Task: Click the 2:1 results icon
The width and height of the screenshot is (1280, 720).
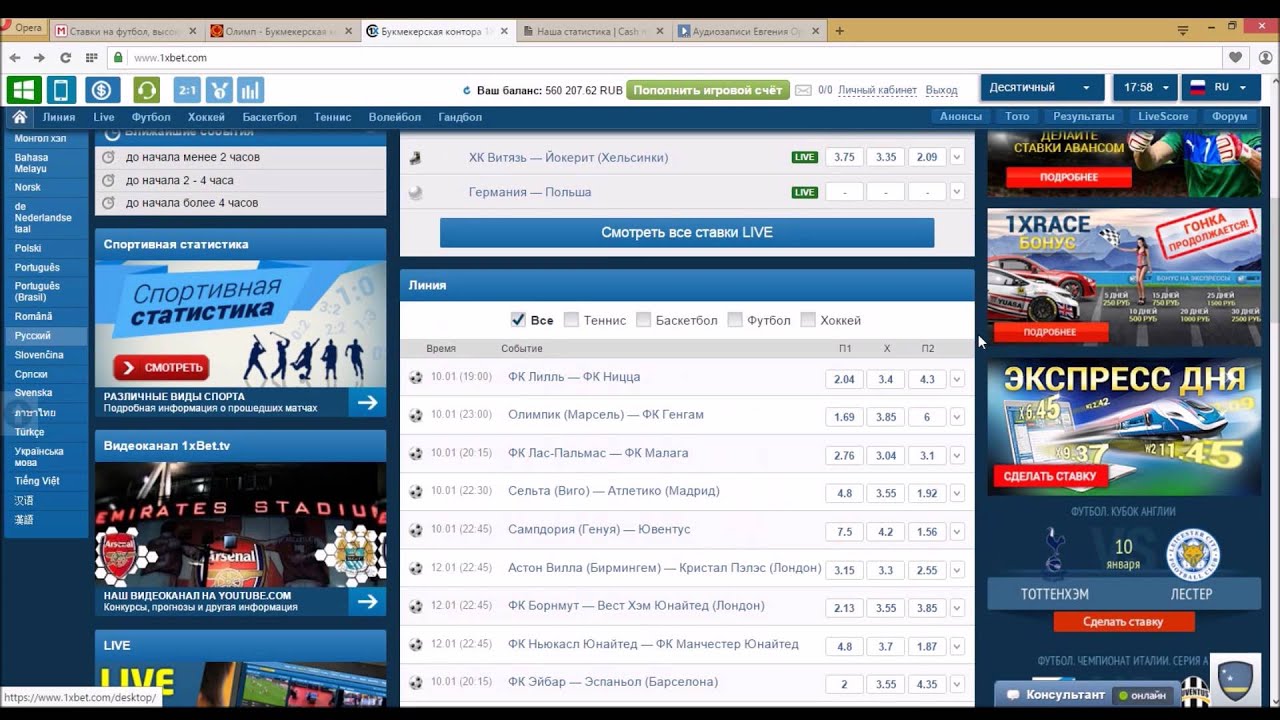Action: (x=187, y=90)
